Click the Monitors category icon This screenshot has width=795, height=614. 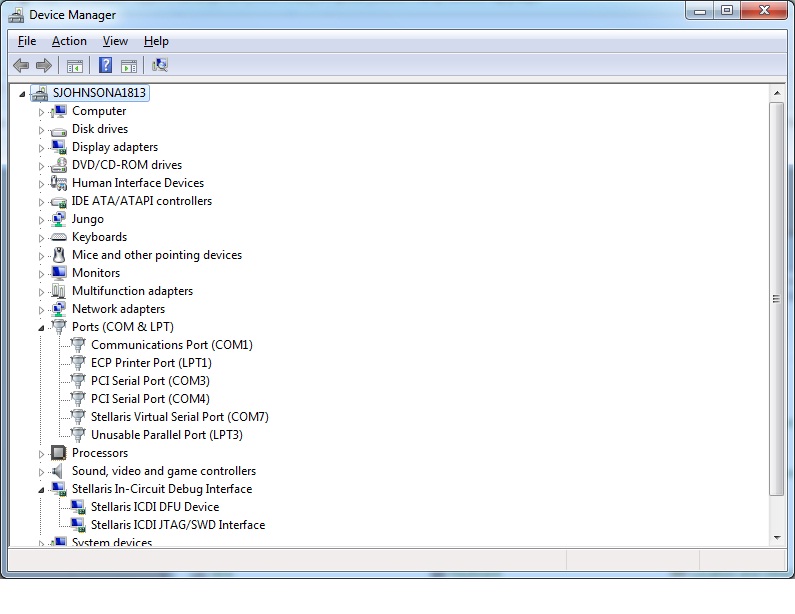(58, 273)
